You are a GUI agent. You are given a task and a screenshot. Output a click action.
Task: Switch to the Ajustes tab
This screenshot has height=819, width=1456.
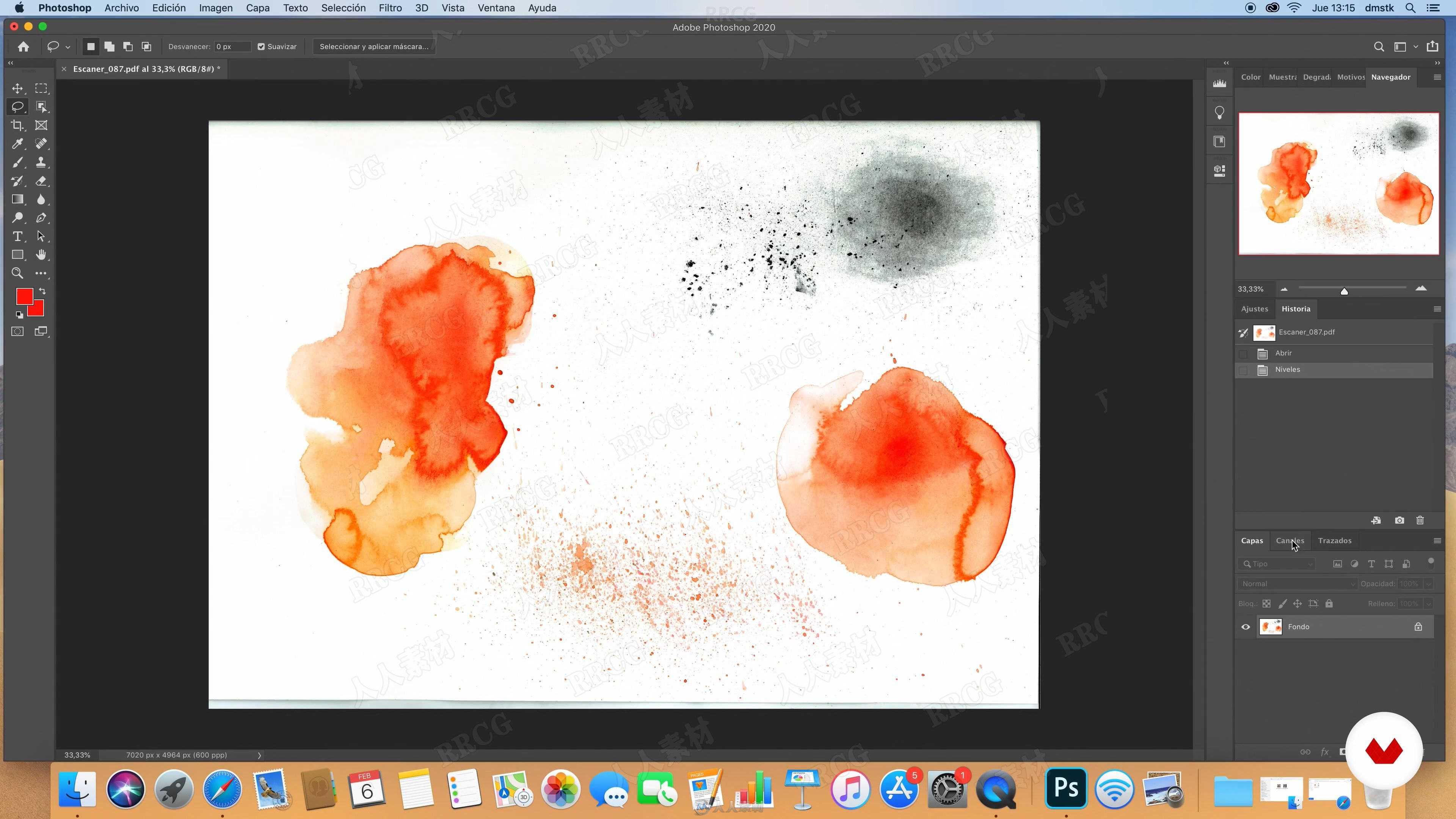coord(1254,309)
